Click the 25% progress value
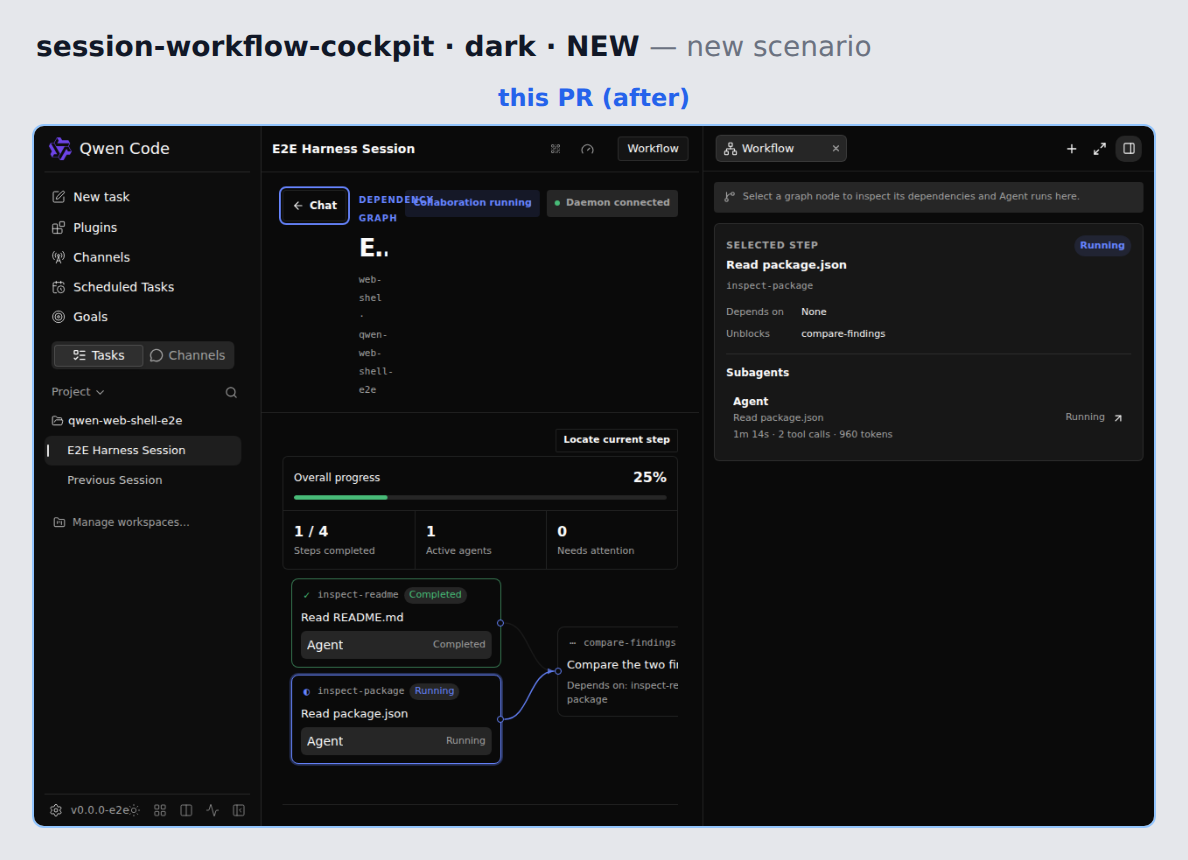1188x860 pixels. (x=649, y=477)
